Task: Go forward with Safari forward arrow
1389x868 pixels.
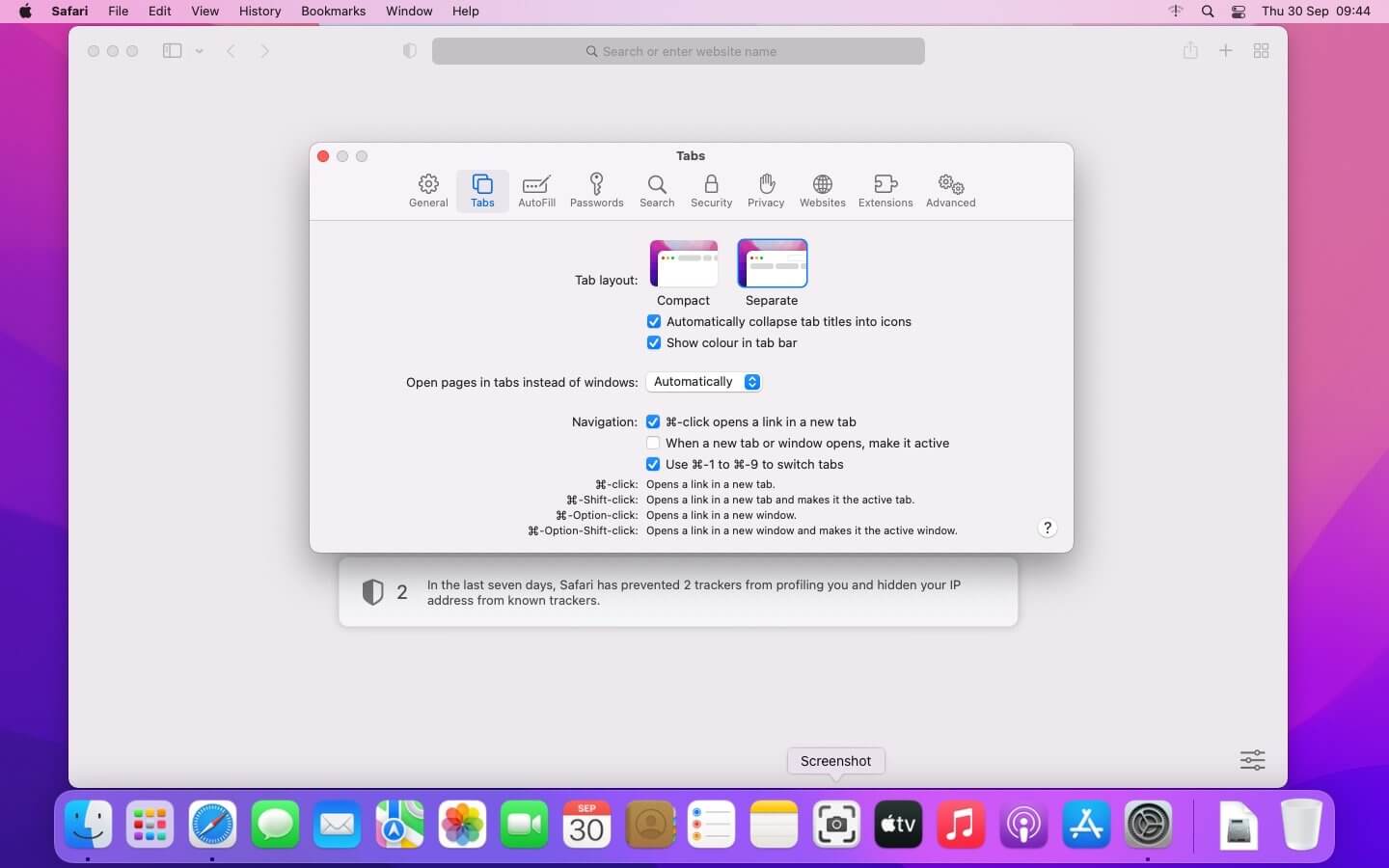Action: [265, 51]
